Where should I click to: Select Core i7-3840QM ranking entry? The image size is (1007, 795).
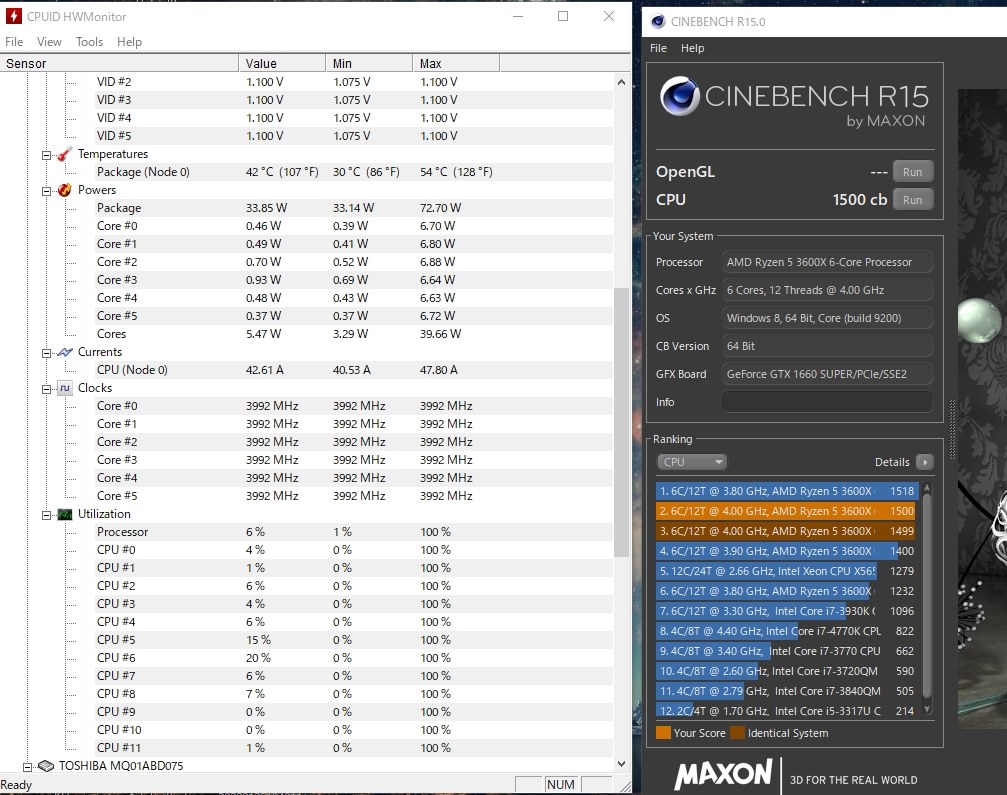coord(787,691)
